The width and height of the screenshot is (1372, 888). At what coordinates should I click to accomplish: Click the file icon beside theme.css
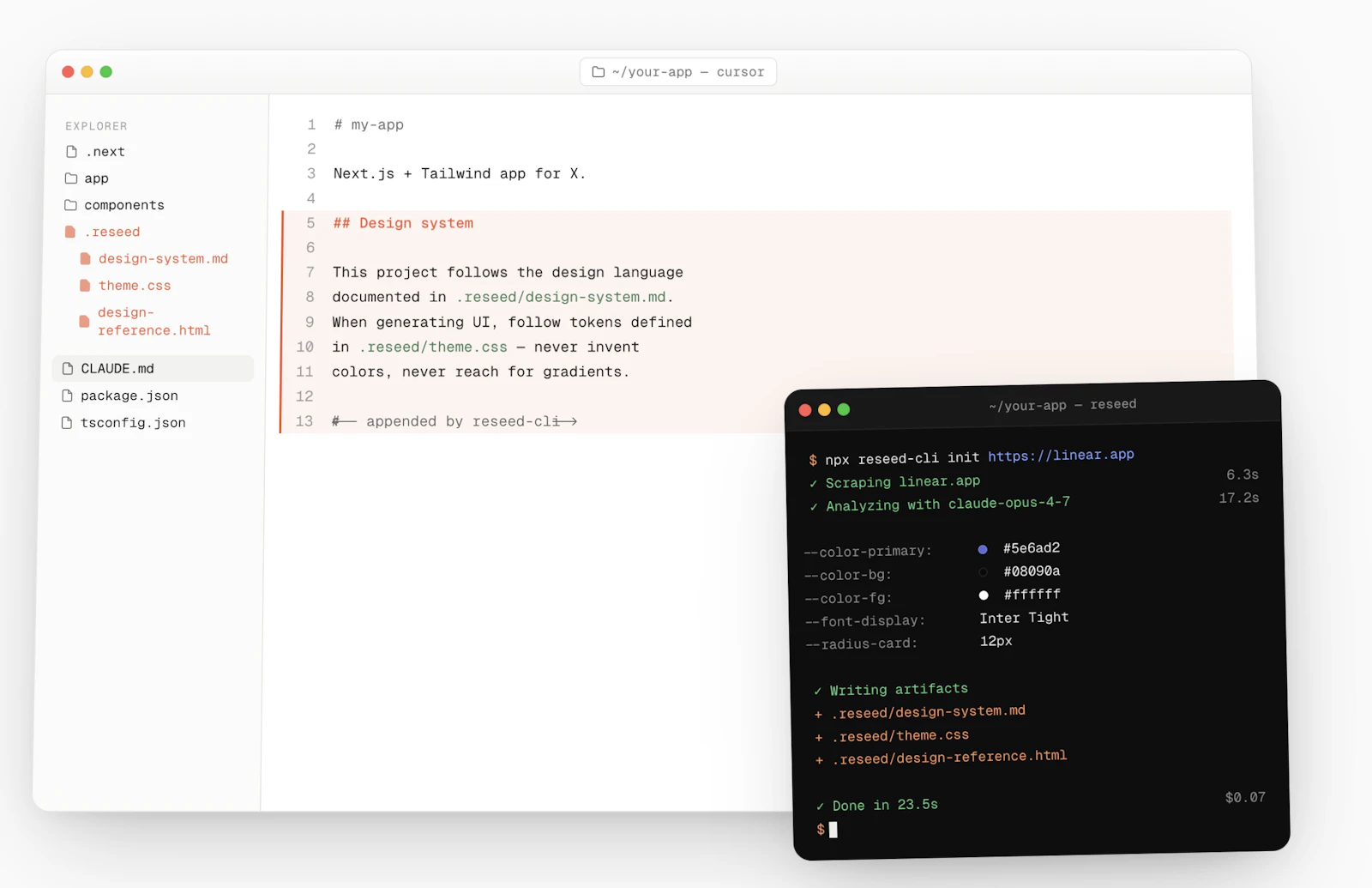pyautogui.click(x=85, y=286)
